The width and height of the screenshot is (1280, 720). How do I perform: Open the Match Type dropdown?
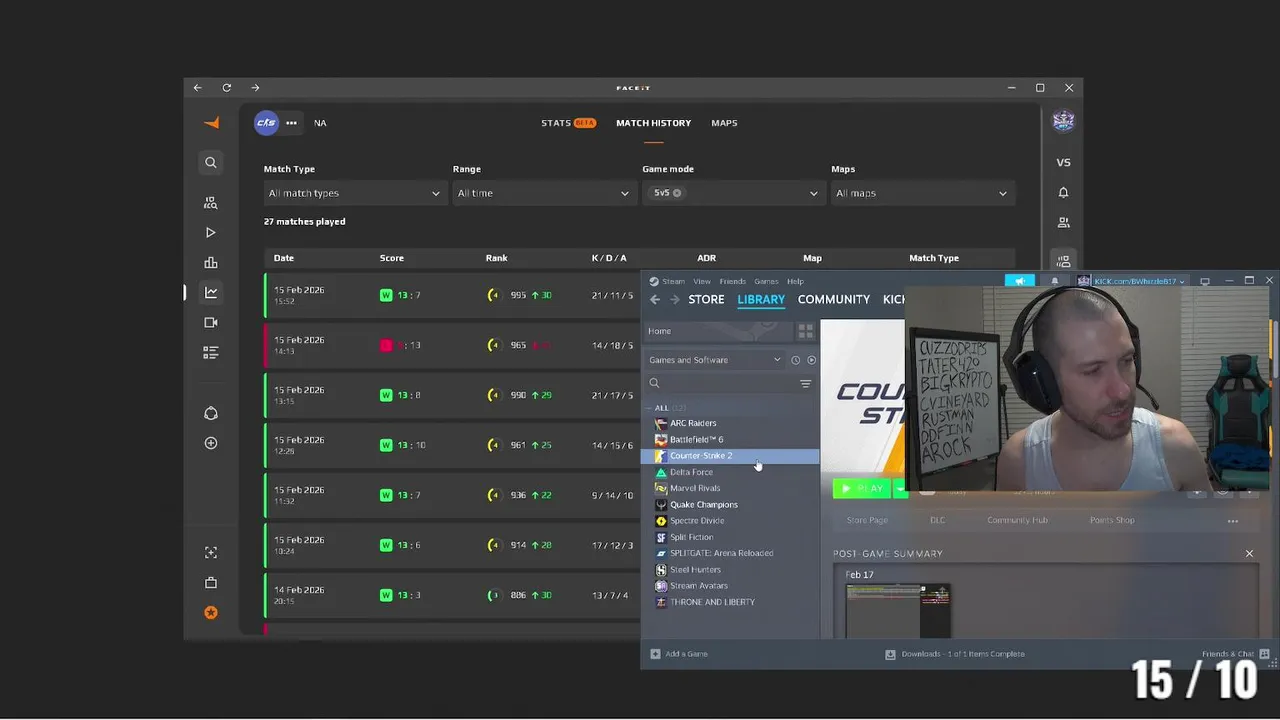(354, 193)
